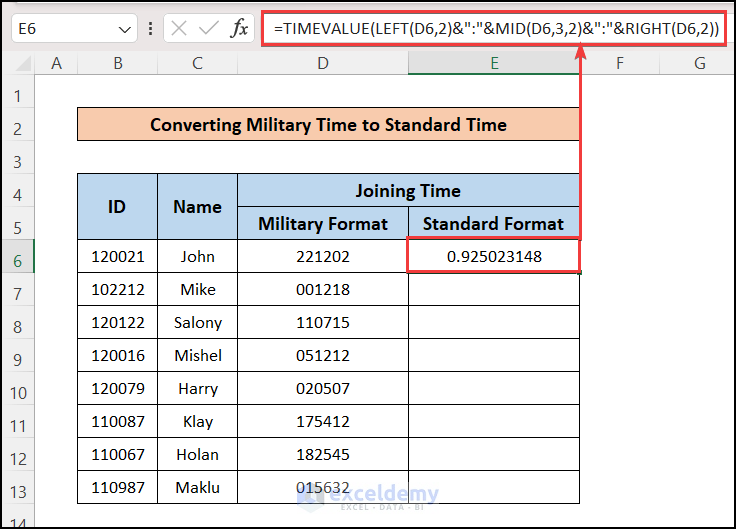The image size is (736, 529).
Task: Click name cell Maklu
Action: point(198,487)
